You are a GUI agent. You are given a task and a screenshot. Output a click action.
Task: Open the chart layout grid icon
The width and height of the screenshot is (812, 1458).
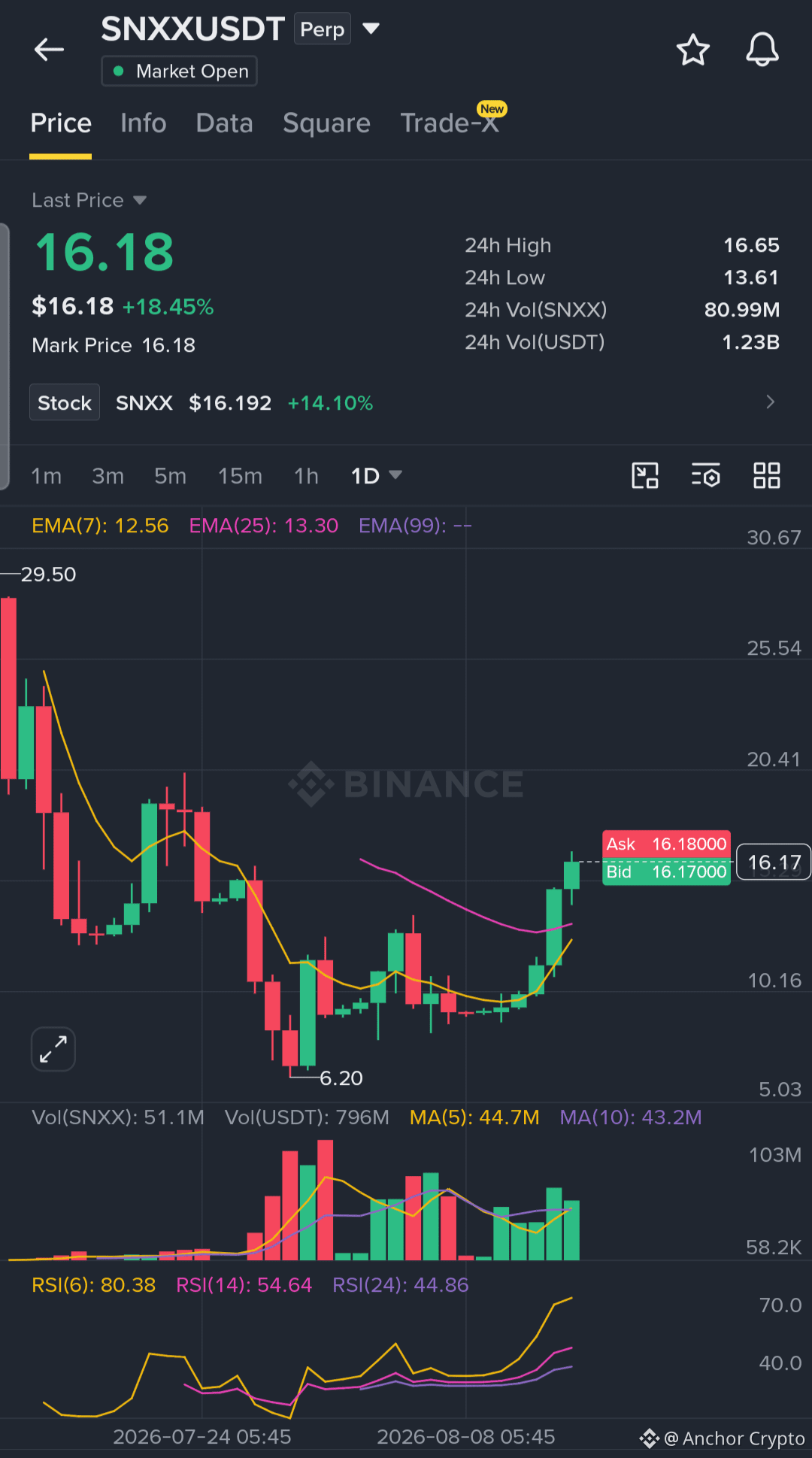(766, 476)
